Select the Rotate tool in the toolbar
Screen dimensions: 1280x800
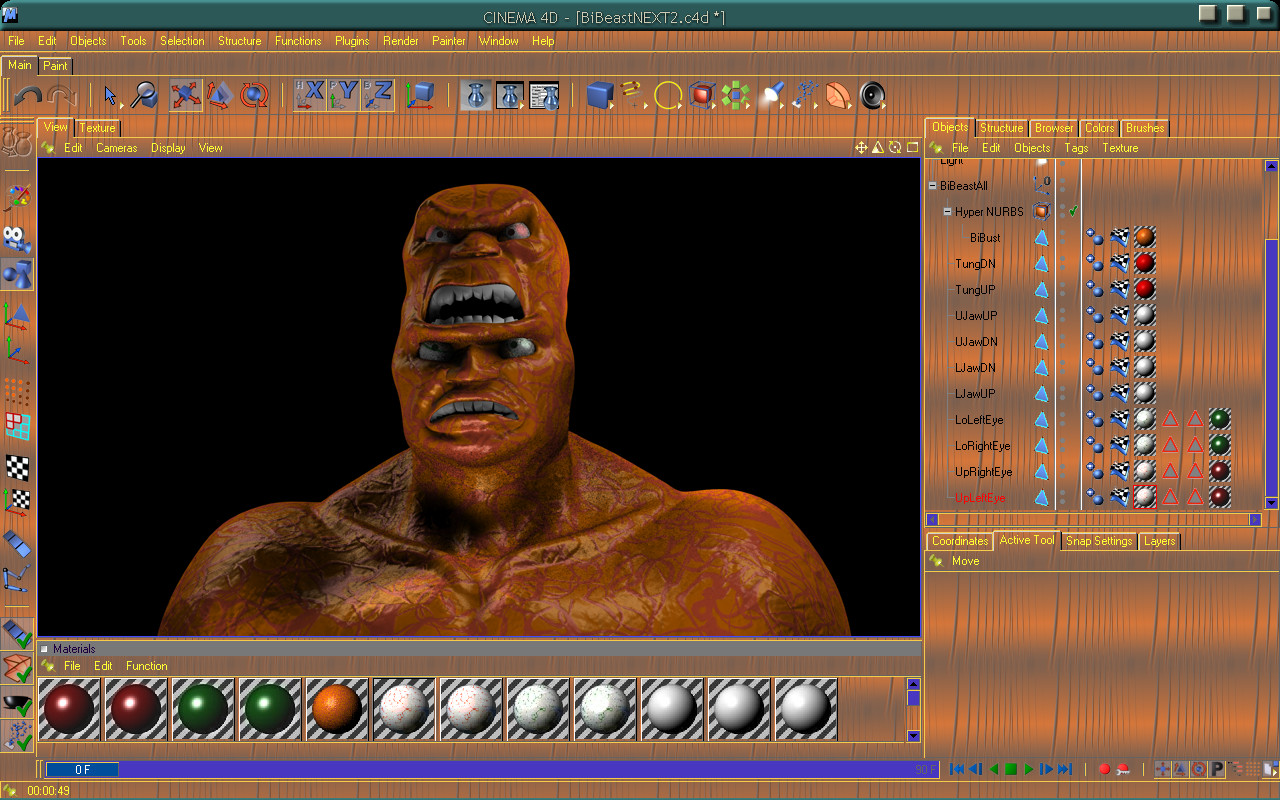(x=254, y=95)
